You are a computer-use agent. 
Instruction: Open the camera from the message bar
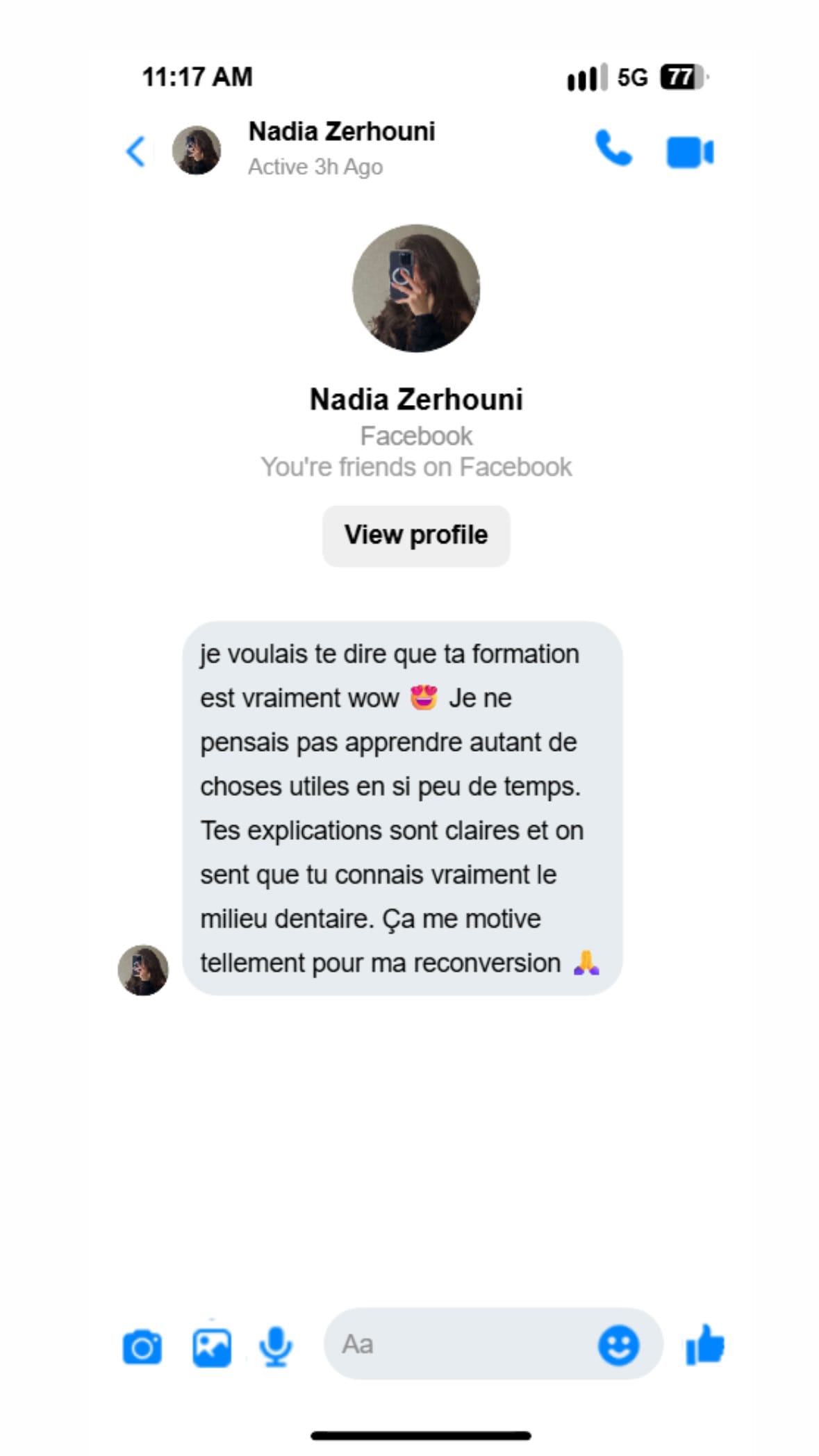[x=142, y=1348]
